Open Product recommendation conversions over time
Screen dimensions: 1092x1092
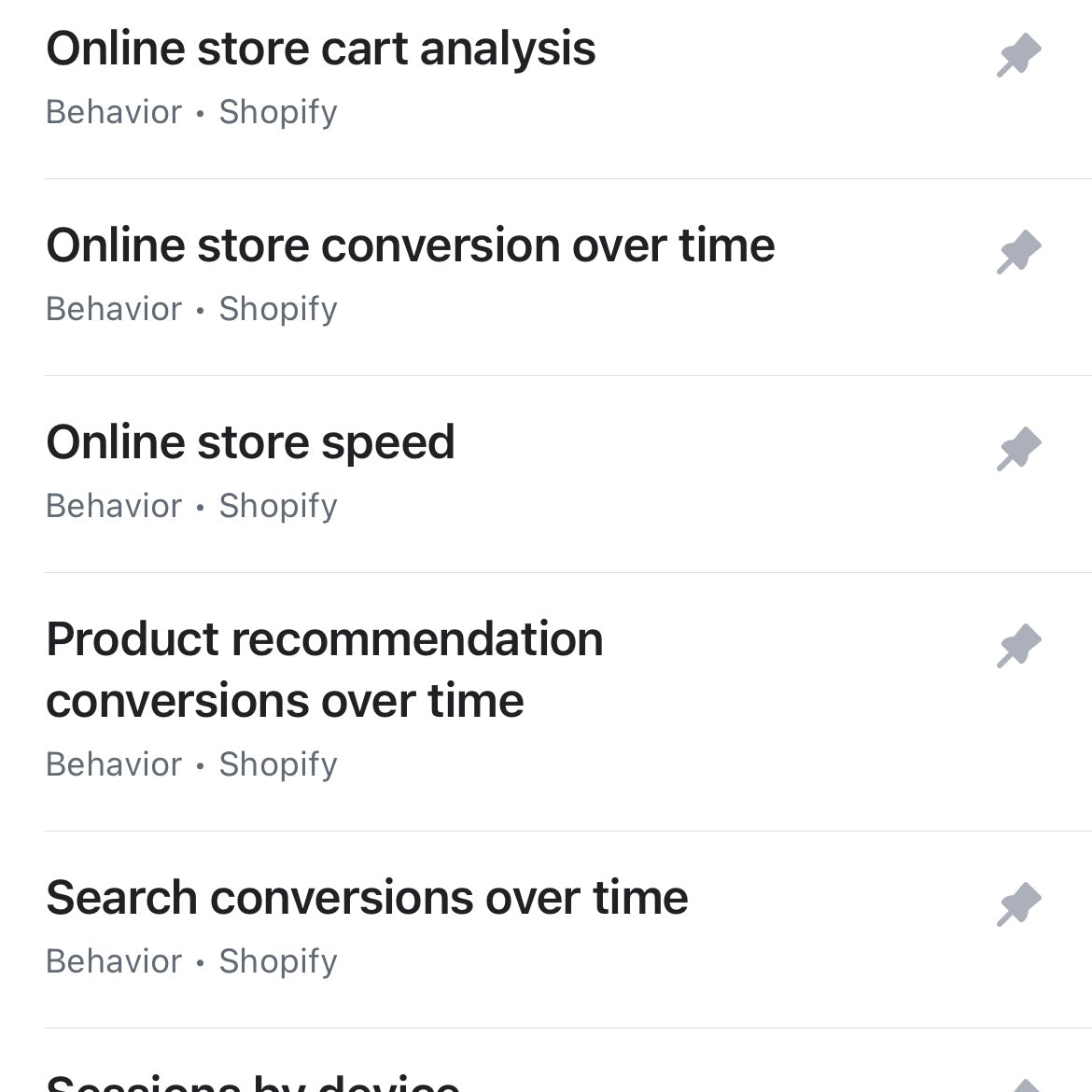click(325, 668)
